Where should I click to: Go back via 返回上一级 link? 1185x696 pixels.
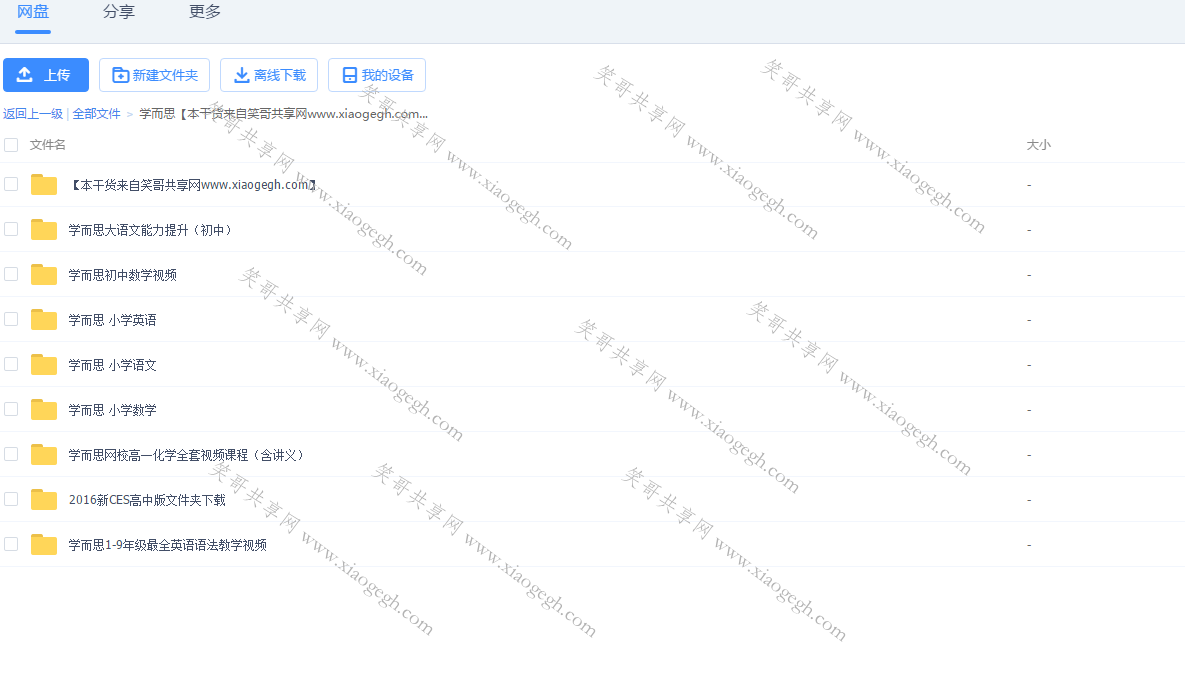click(x=32, y=114)
